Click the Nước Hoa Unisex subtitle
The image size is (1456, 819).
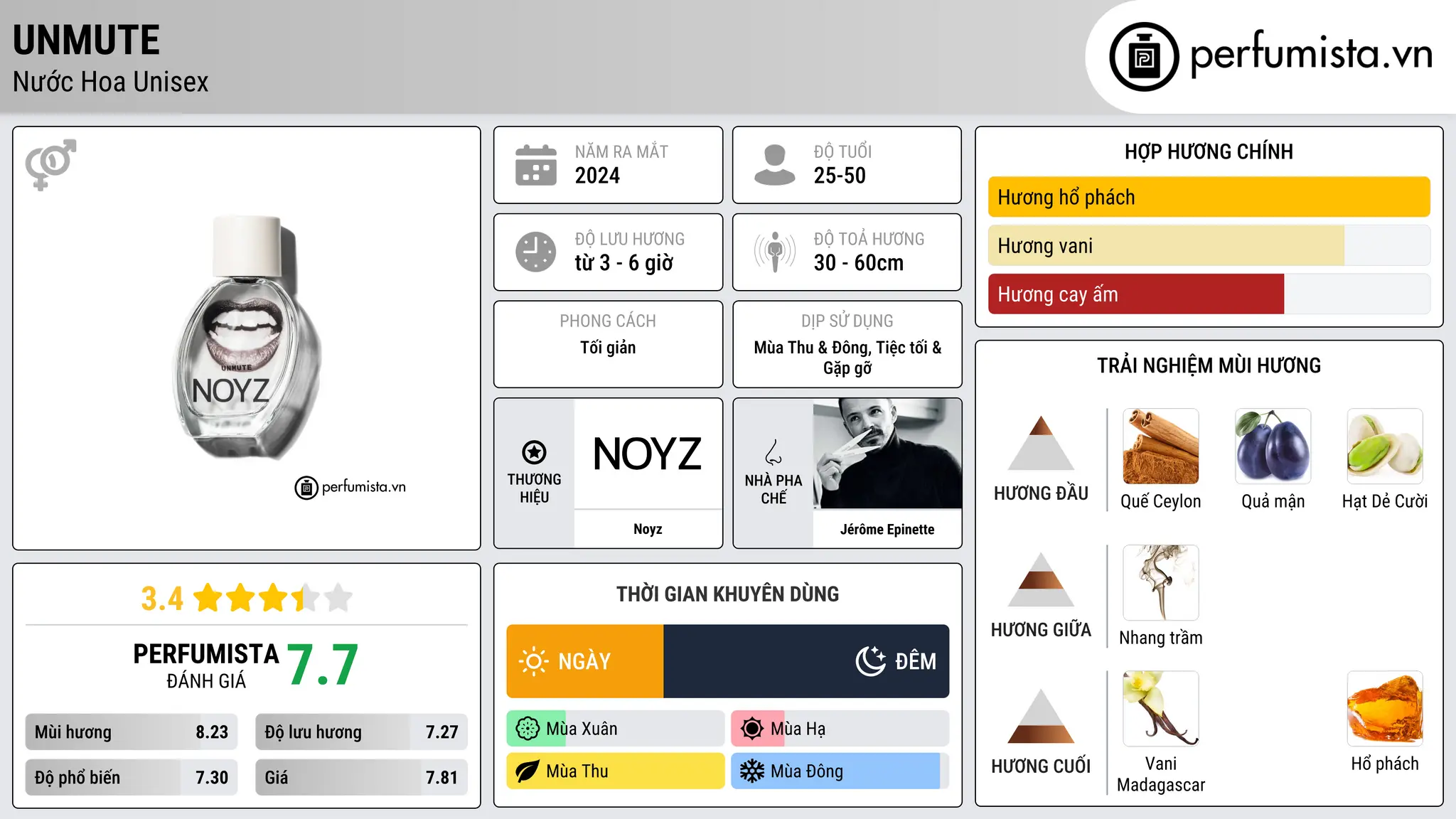(x=110, y=82)
